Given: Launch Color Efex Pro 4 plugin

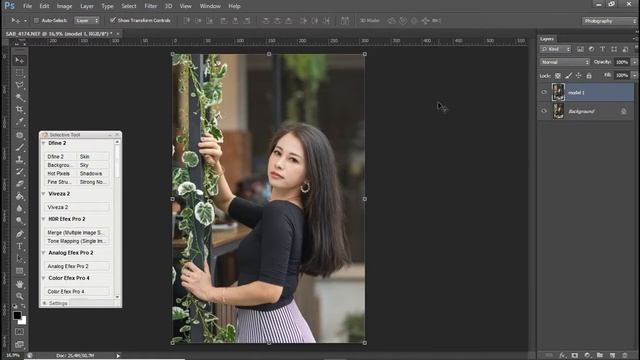Looking at the screenshot, I should point(77,292).
